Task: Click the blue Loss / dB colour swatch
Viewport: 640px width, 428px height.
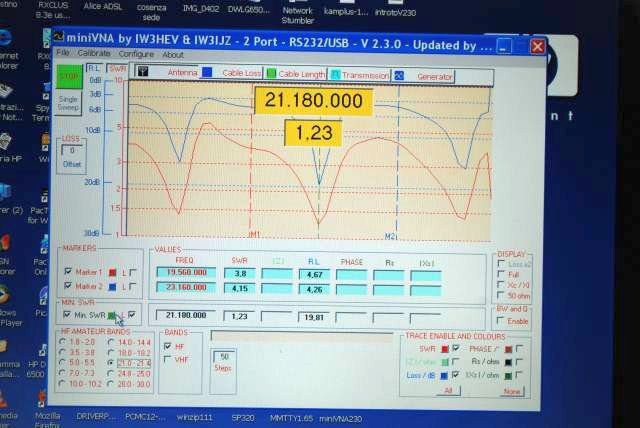Action: (444, 375)
